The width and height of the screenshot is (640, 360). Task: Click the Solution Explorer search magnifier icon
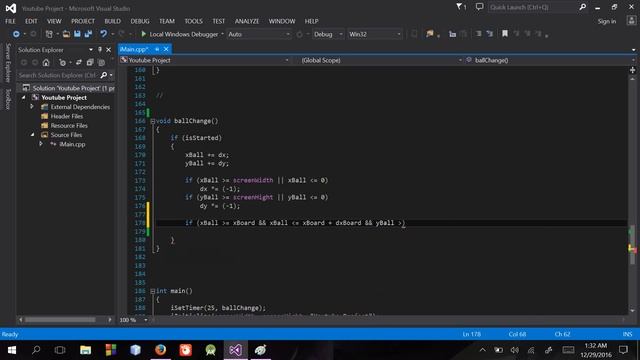104,75
